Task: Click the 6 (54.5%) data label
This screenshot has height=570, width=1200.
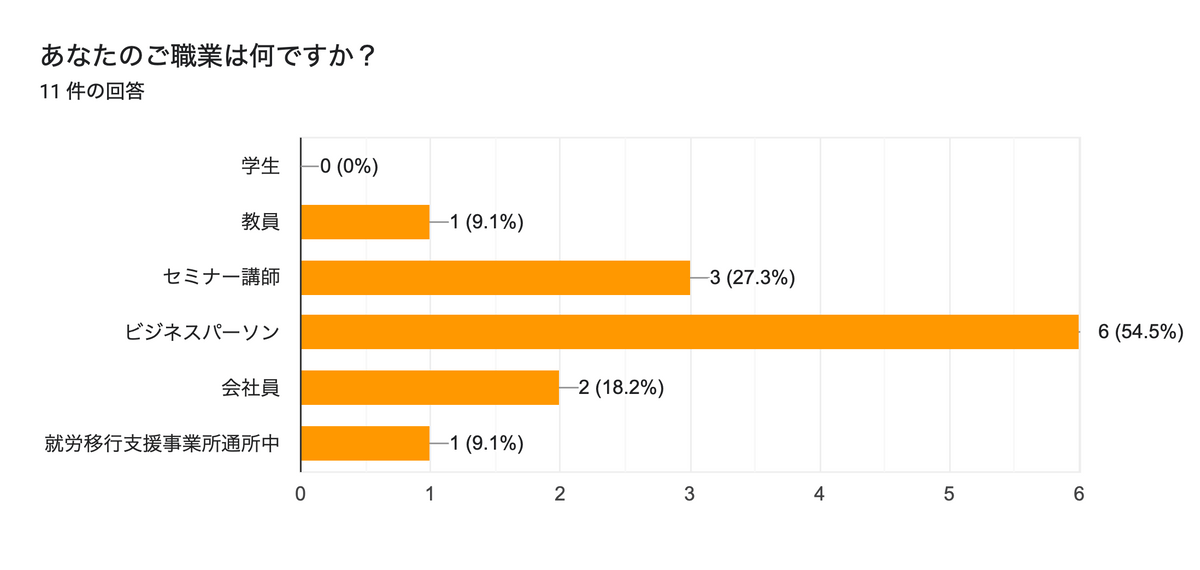Action: [x=1141, y=332]
